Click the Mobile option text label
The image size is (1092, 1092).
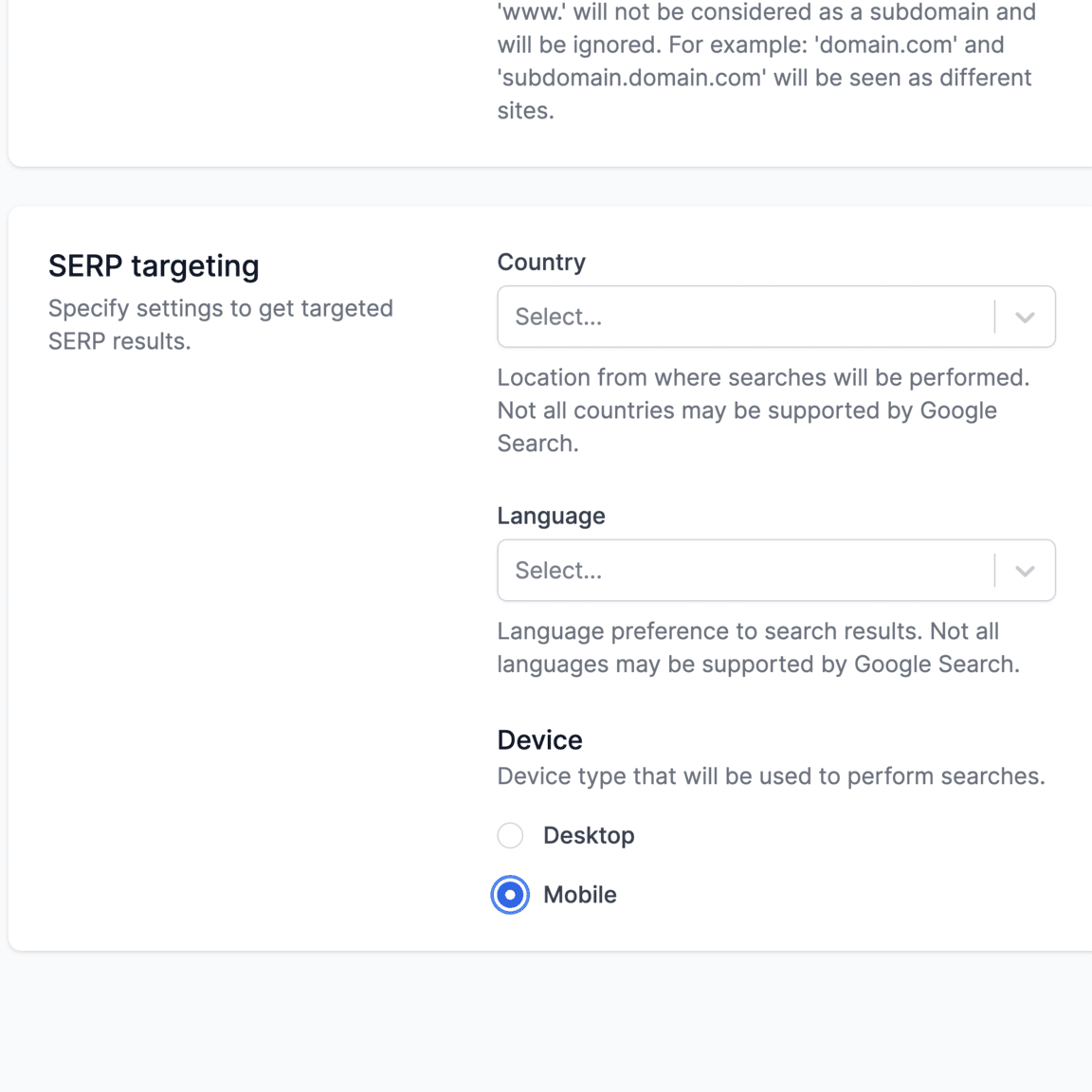(579, 894)
